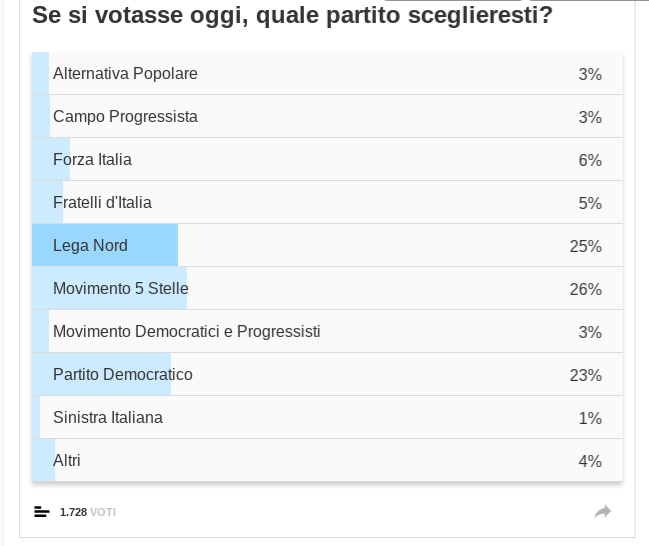Click the poll bars icon beside vote count

point(41,512)
